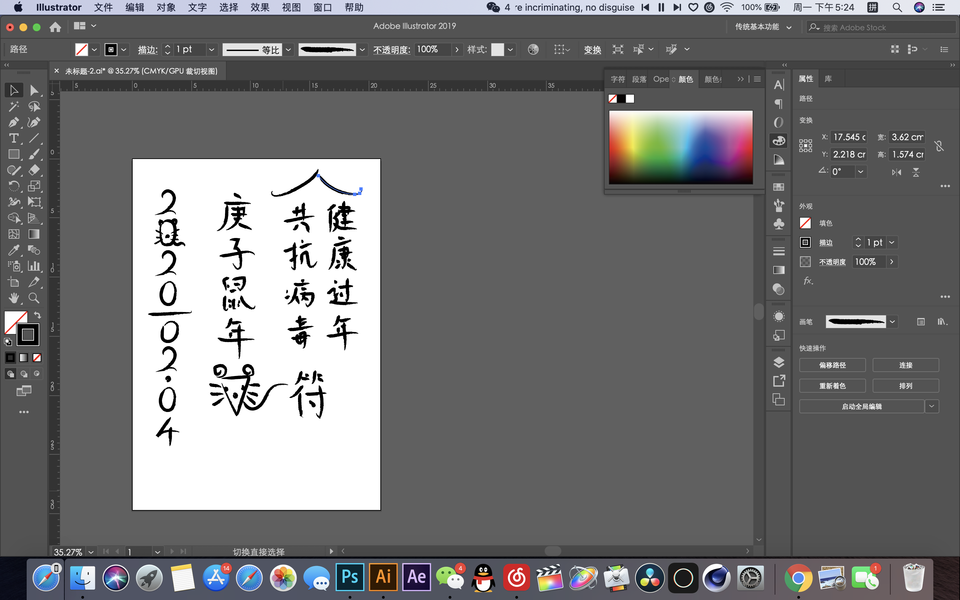This screenshot has width=960, height=600.
Task: Open the 文件 (File) menu
Action: [103, 7]
